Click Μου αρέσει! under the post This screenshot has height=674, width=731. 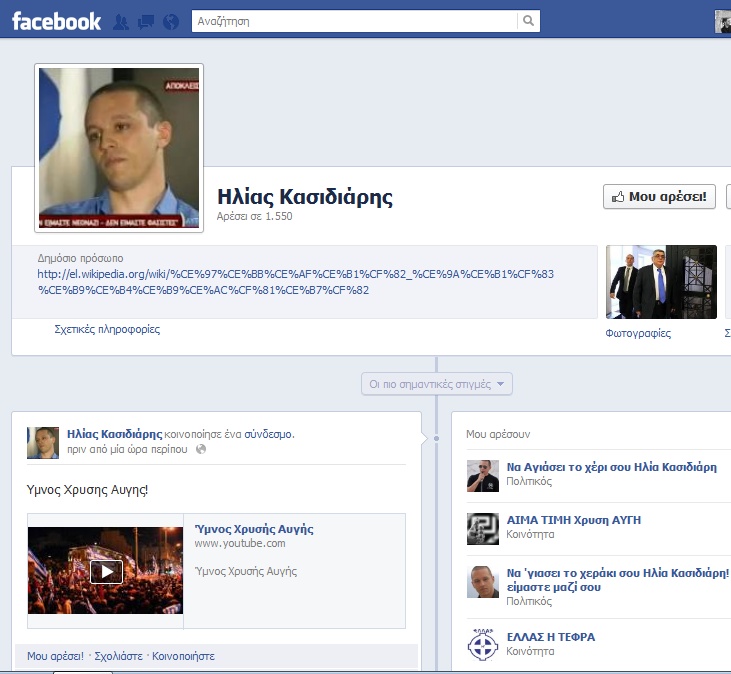click(x=55, y=657)
